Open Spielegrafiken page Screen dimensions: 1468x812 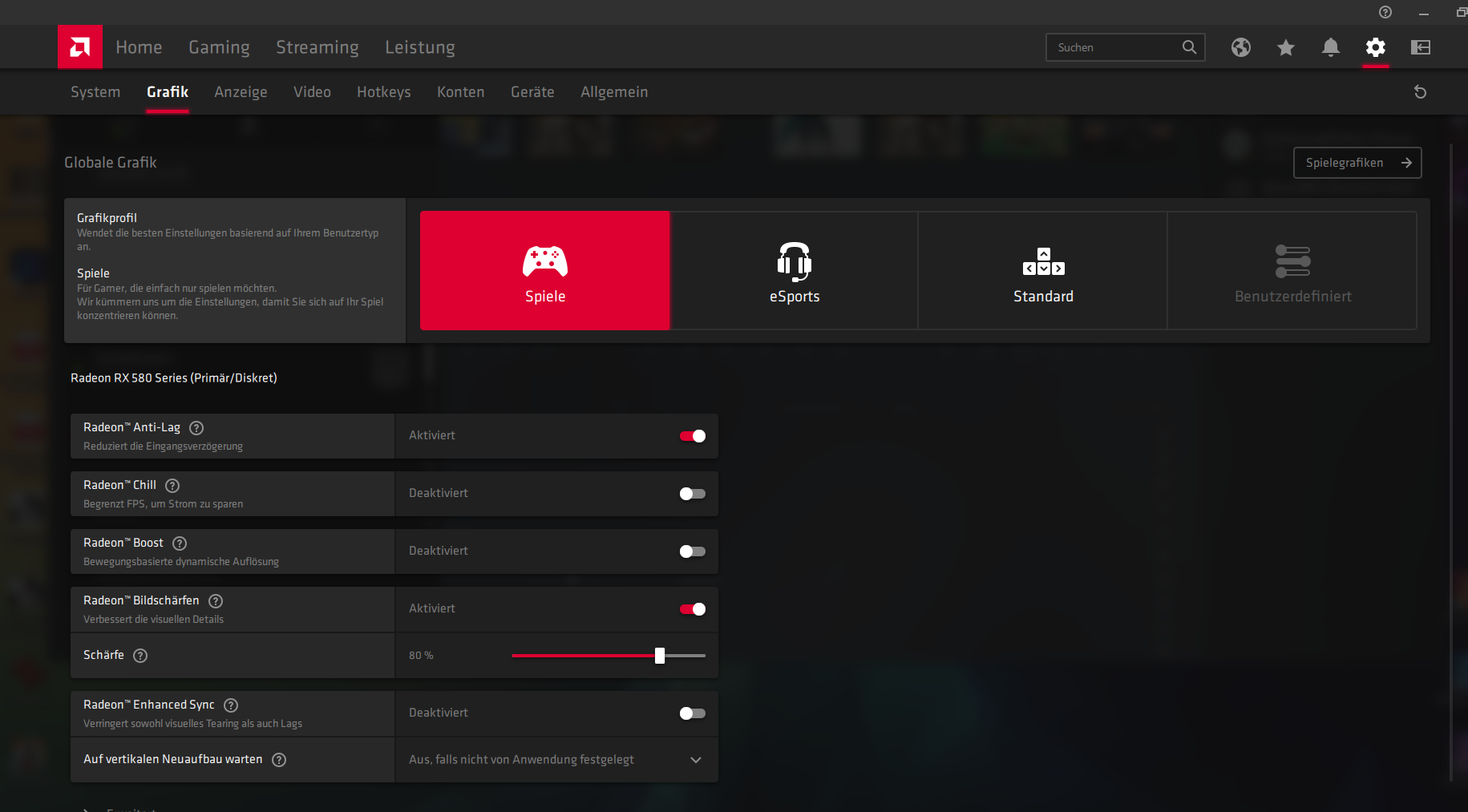click(x=1357, y=163)
